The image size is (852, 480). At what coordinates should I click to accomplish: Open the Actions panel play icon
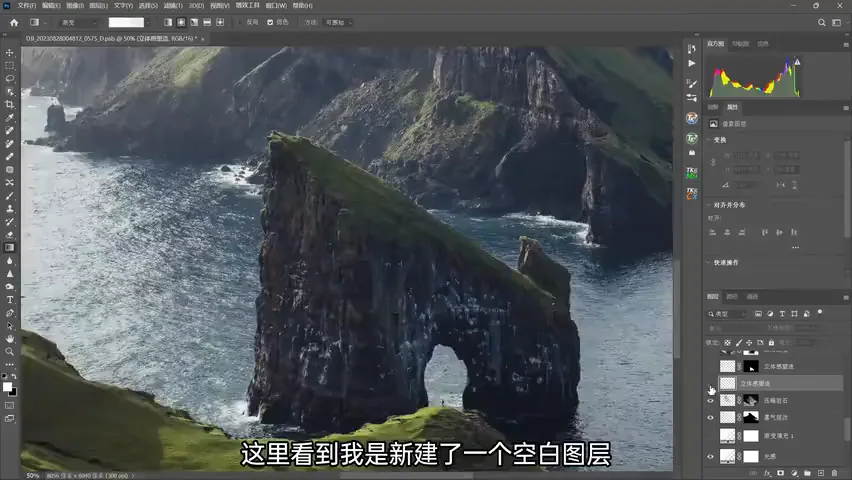point(692,64)
